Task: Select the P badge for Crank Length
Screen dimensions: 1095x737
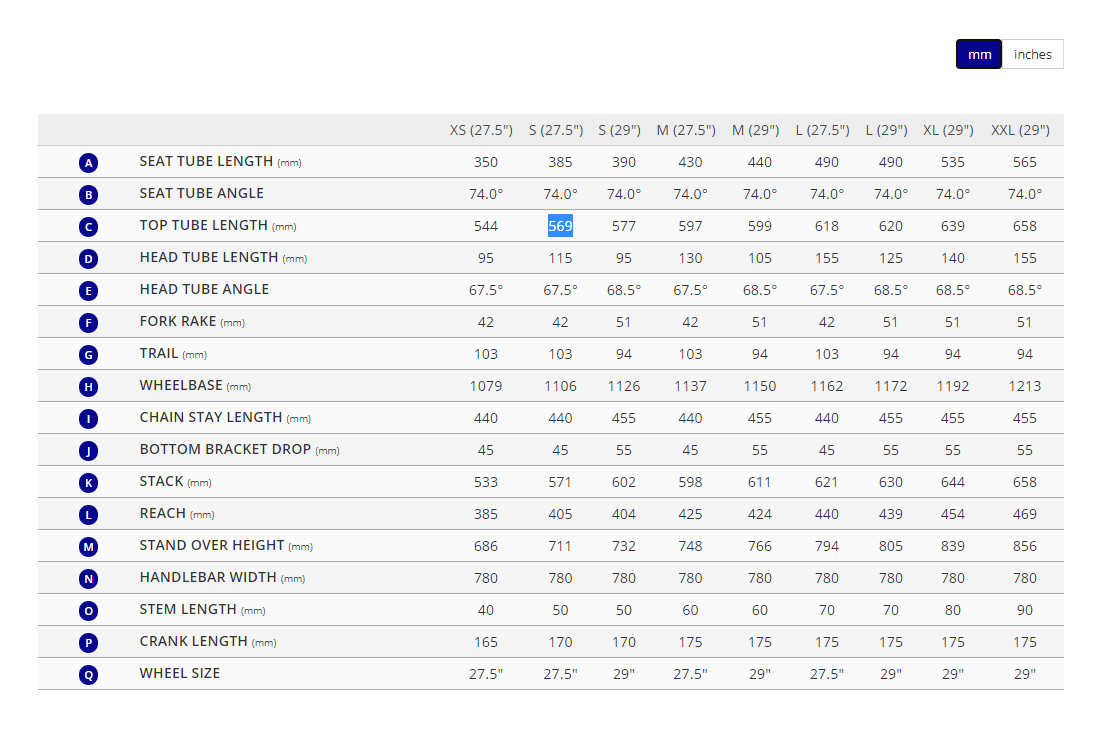Action: pyautogui.click(x=89, y=643)
